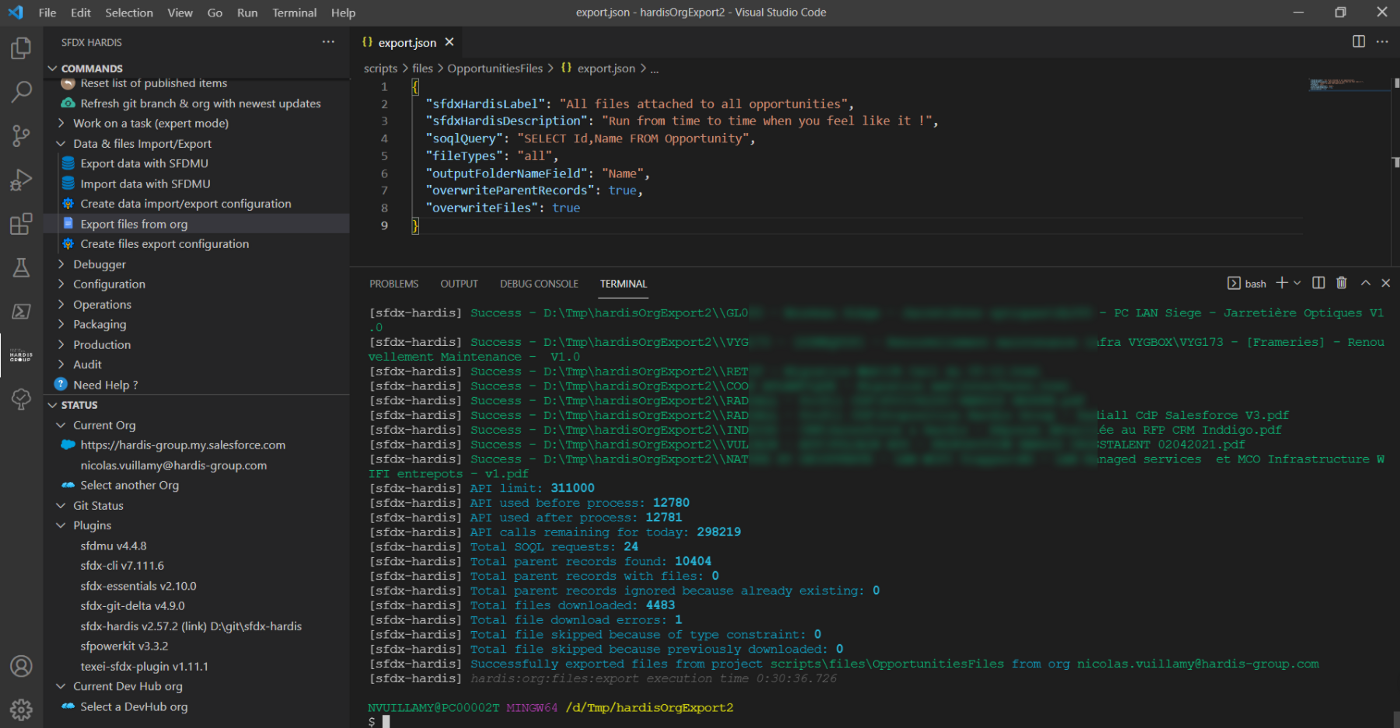Open the launch profile dropdown next to plus
This screenshot has height=728, width=1400.
[1297, 284]
